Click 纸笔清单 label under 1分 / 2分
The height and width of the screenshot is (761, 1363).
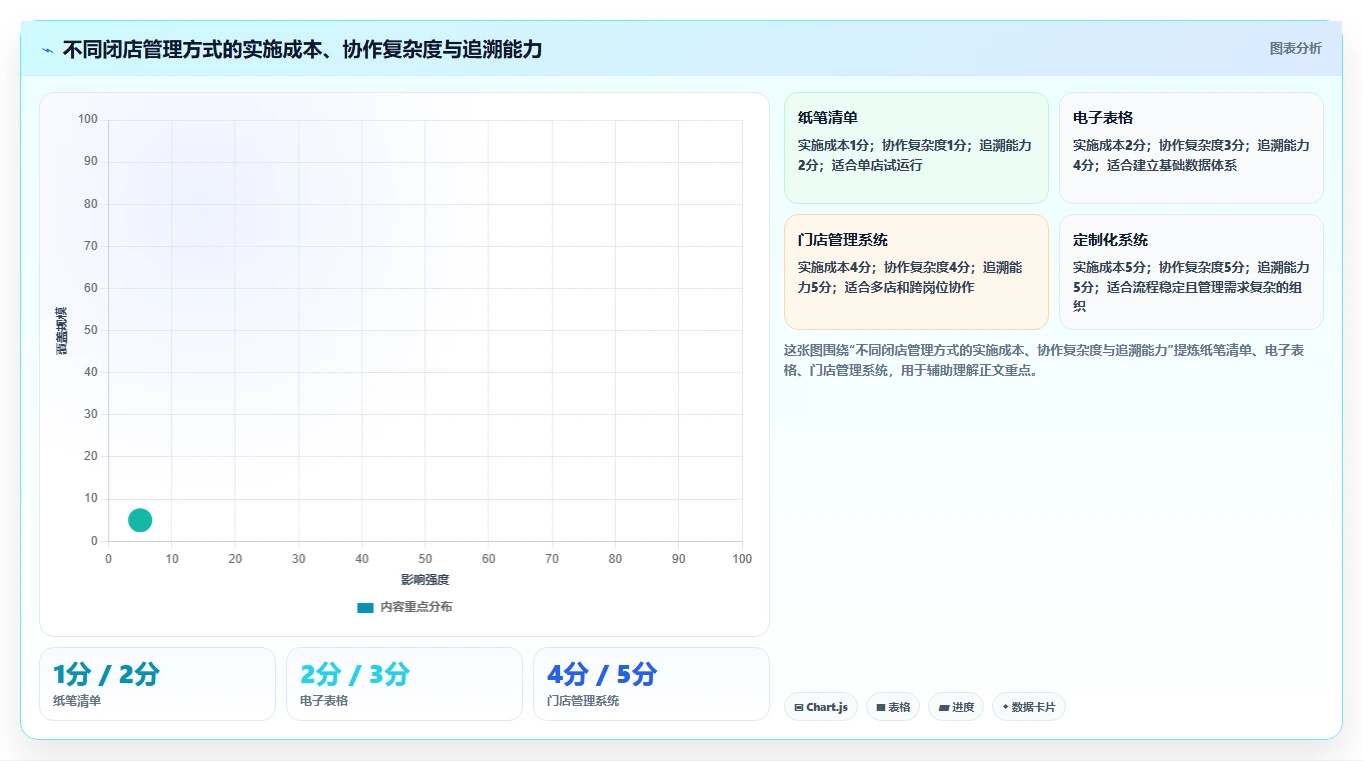tap(77, 701)
